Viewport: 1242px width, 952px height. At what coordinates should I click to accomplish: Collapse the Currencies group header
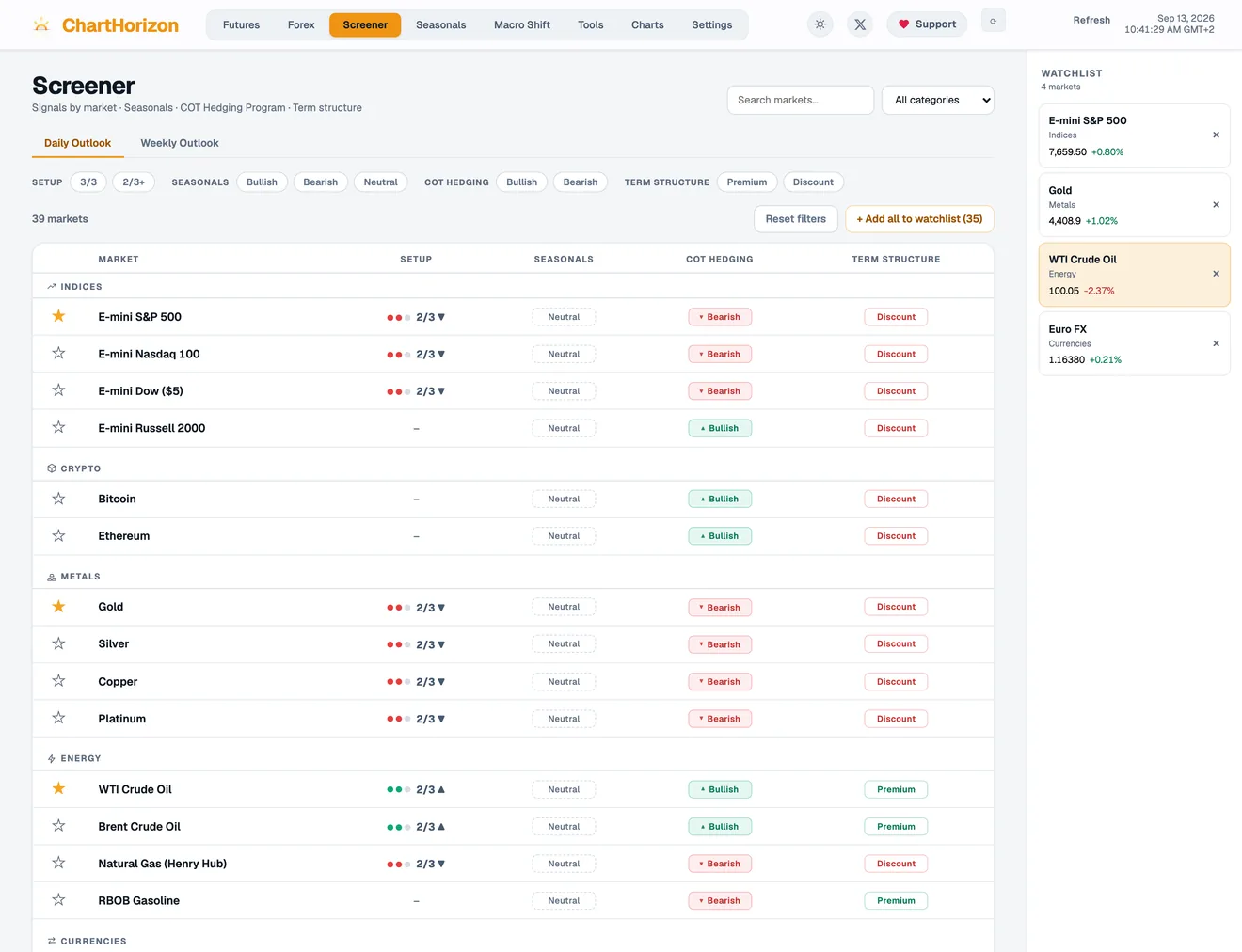click(x=513, y=941)
